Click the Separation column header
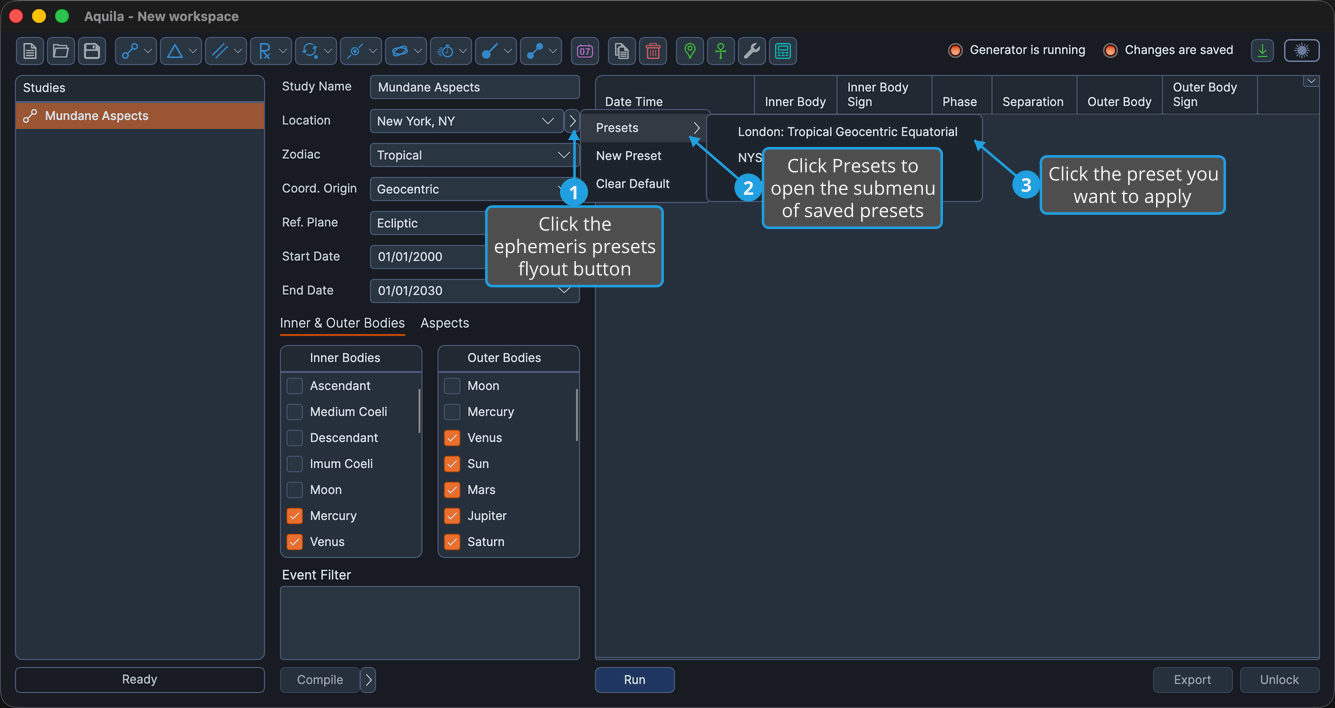Screen dimensions: 1335x708 1033,95
